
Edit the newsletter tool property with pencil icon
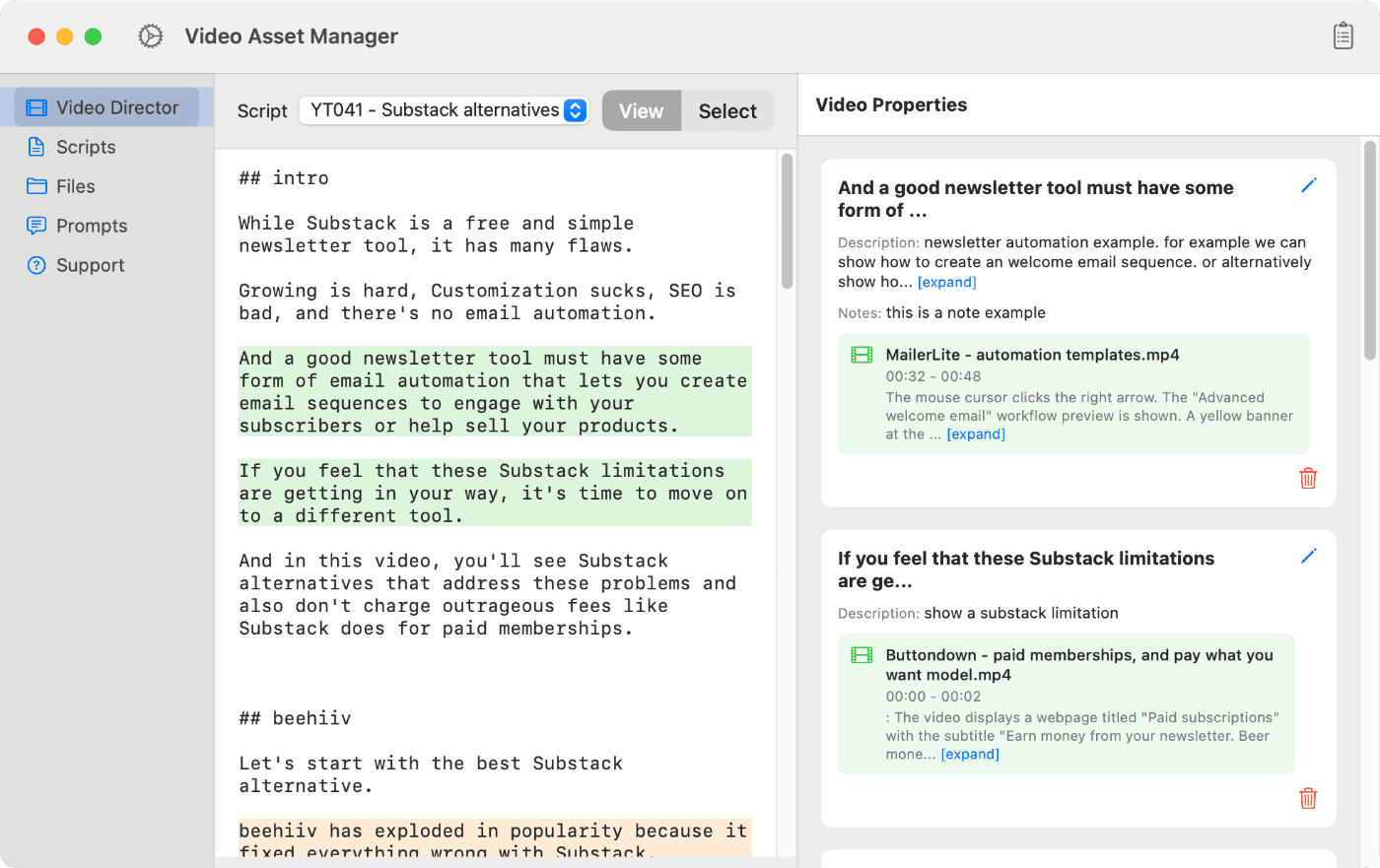[1309, 184]
